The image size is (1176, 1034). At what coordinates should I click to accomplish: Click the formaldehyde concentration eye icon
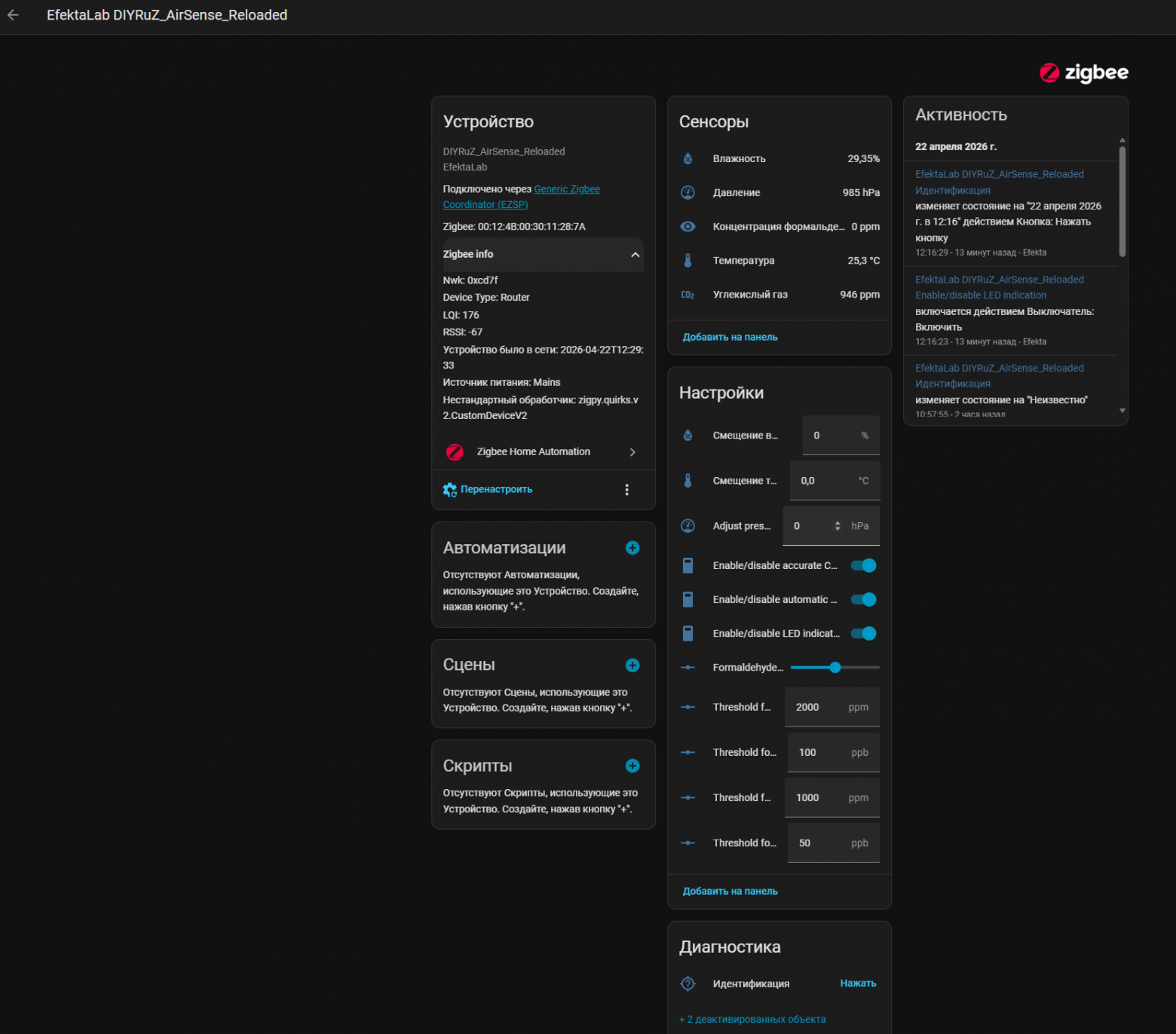click(688, 227)
